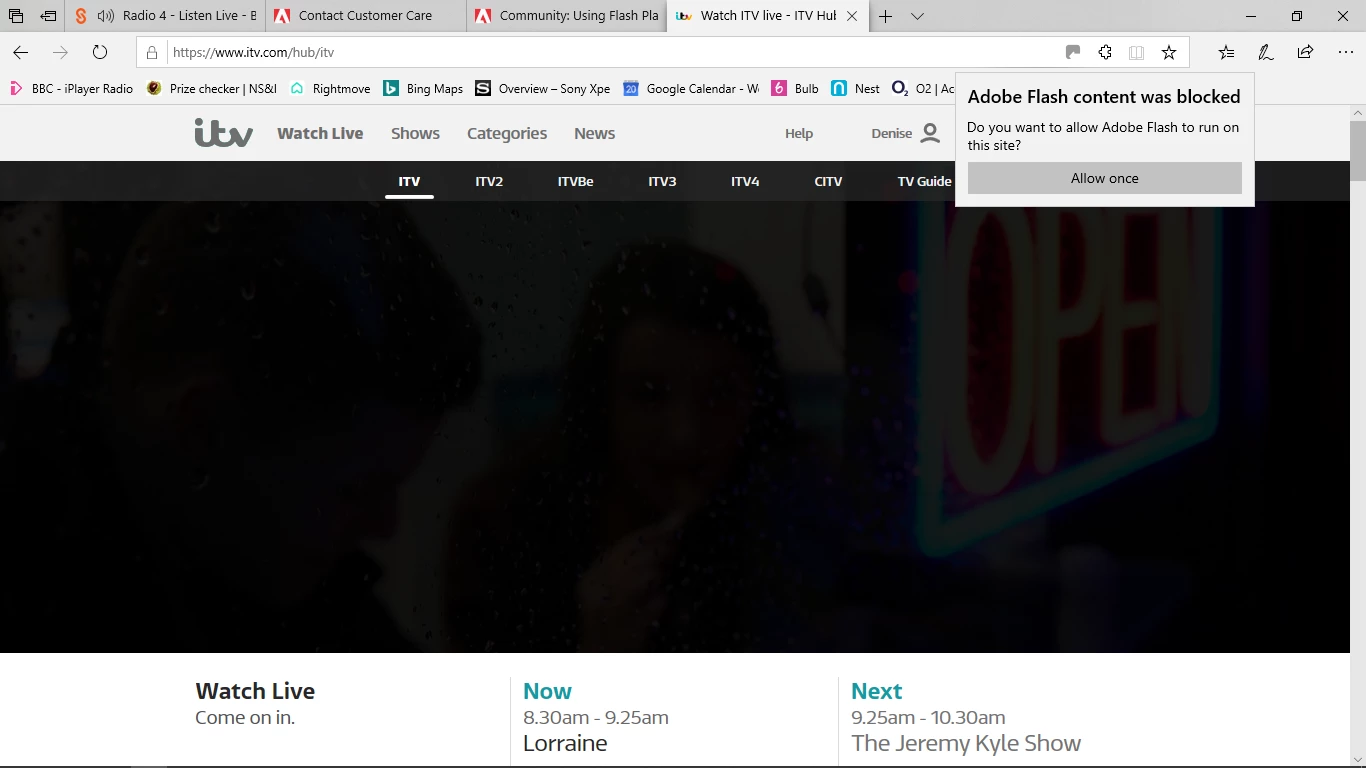Image resolution: width=1366 pixels, height=768 pixels.
Task: Show tab previews chevron
Action: [917, 16]
